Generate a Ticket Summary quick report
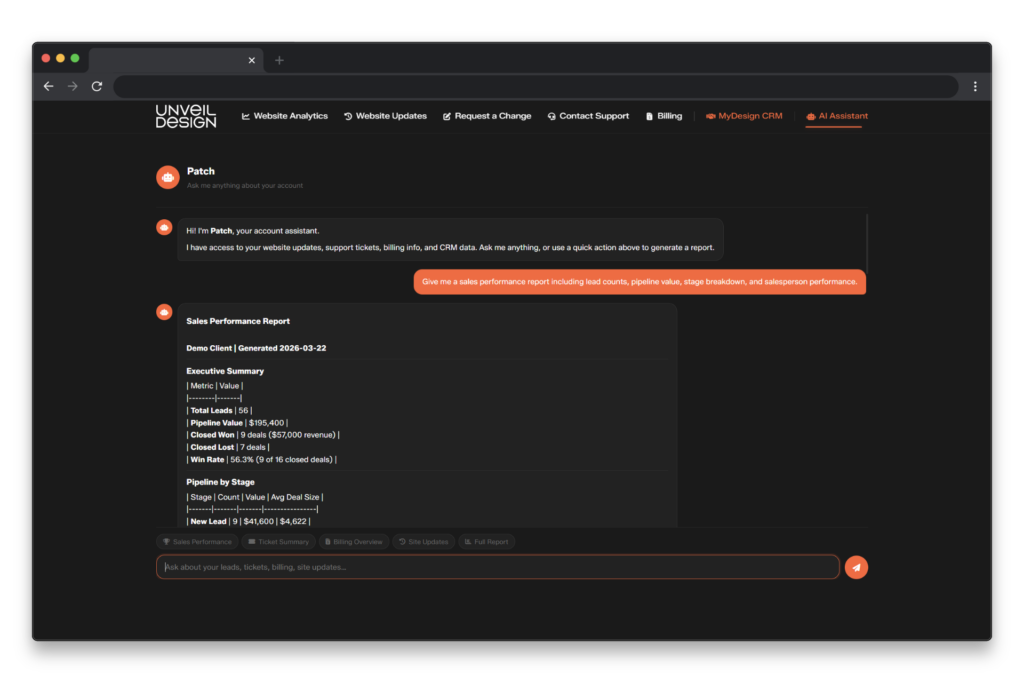The width and height of the screenshot is (1024, 683). click(x=279, y=542)
